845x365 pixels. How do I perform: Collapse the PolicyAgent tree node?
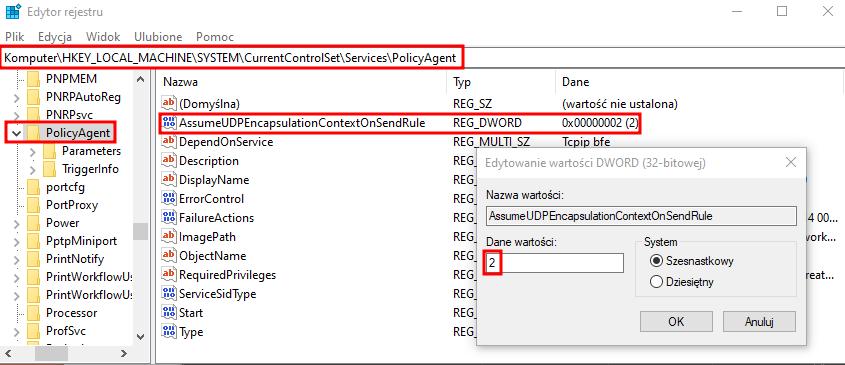click(x=16, y=133)
